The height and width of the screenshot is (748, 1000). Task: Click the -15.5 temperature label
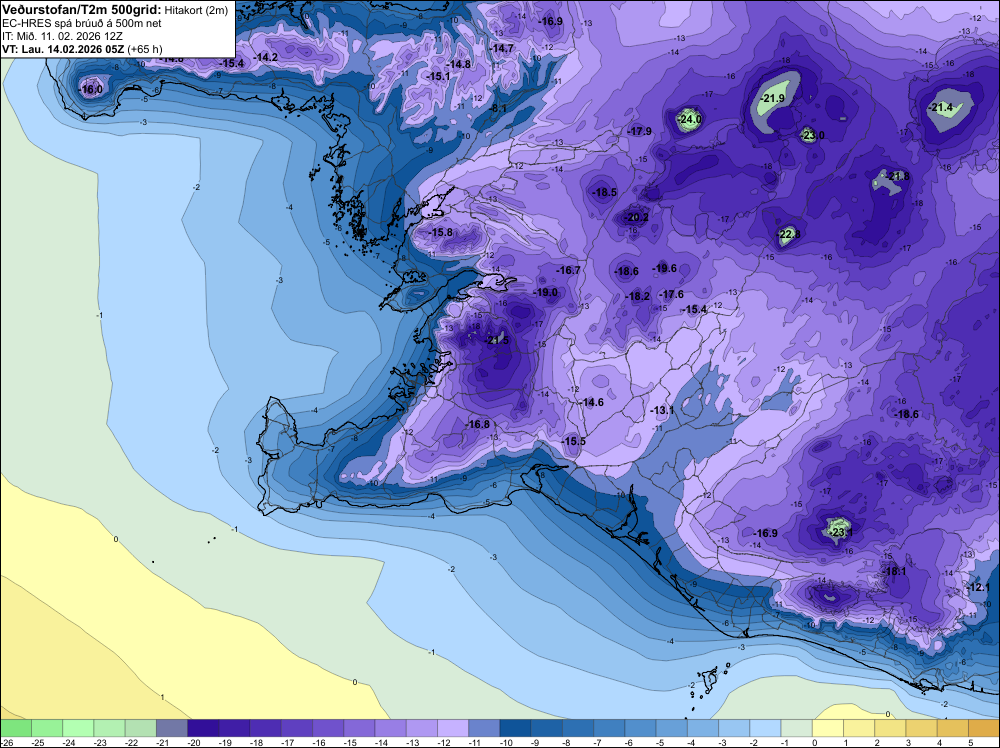point(574,441)
